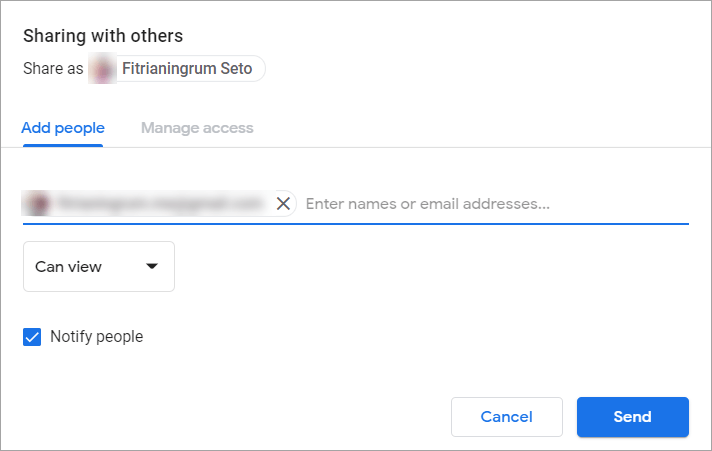Viewport: 712px width, 451px height.
Task: Click the dropdown arrow next to Can view
Action: (x=152, y=266)
